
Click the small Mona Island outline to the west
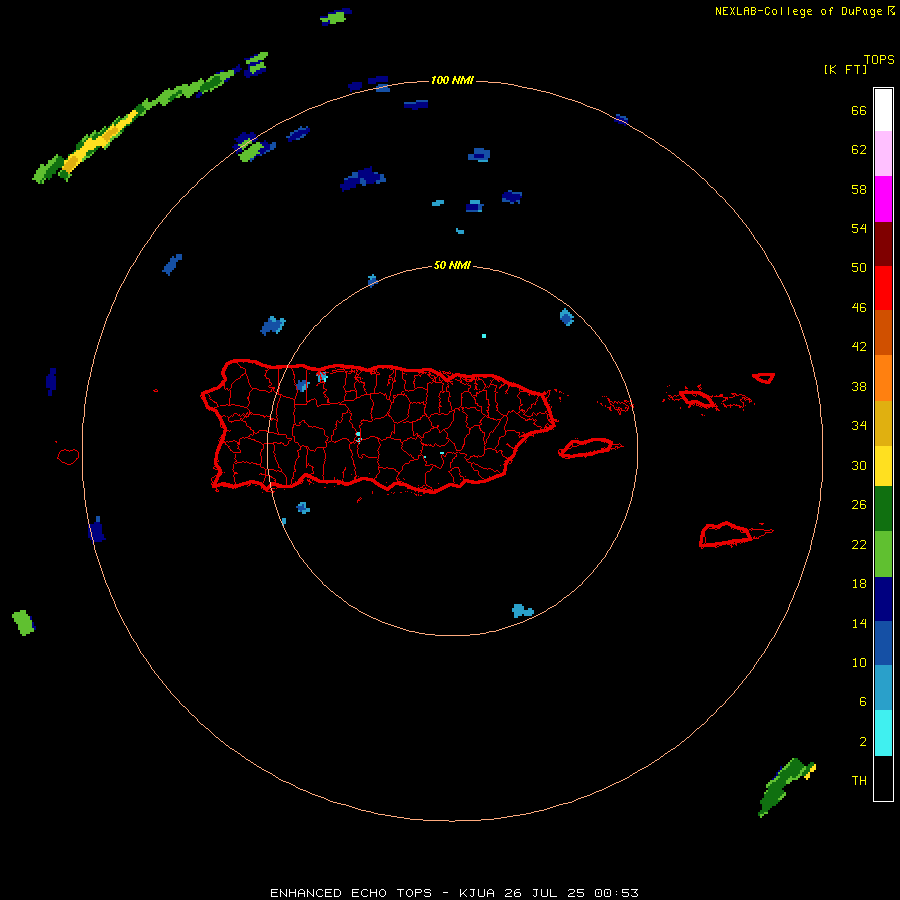[68, 456]
